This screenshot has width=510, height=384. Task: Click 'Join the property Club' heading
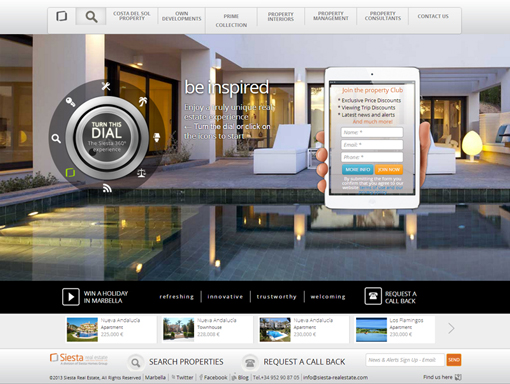coord(372,90)
